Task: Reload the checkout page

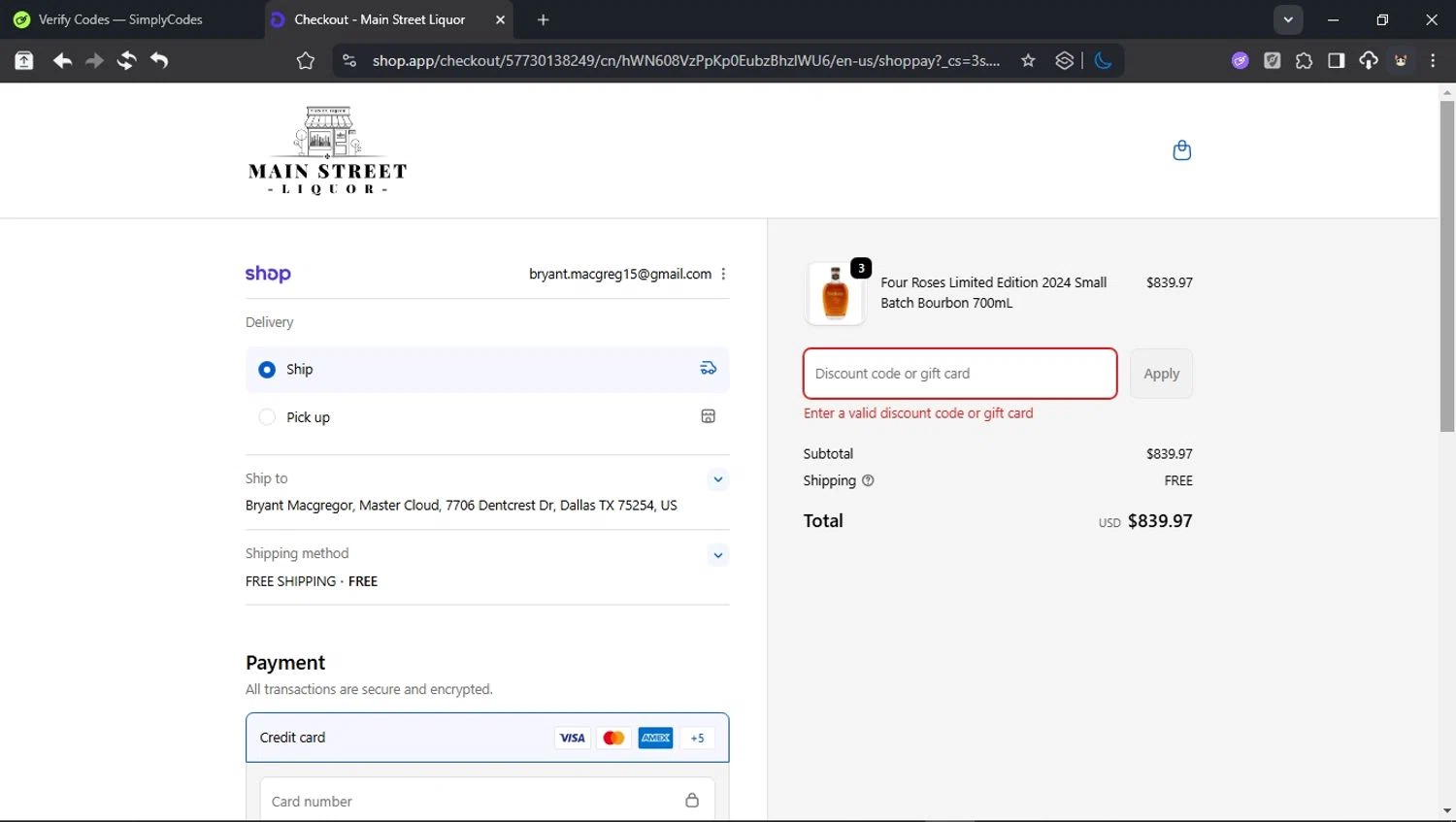Action: pos(126,60)
